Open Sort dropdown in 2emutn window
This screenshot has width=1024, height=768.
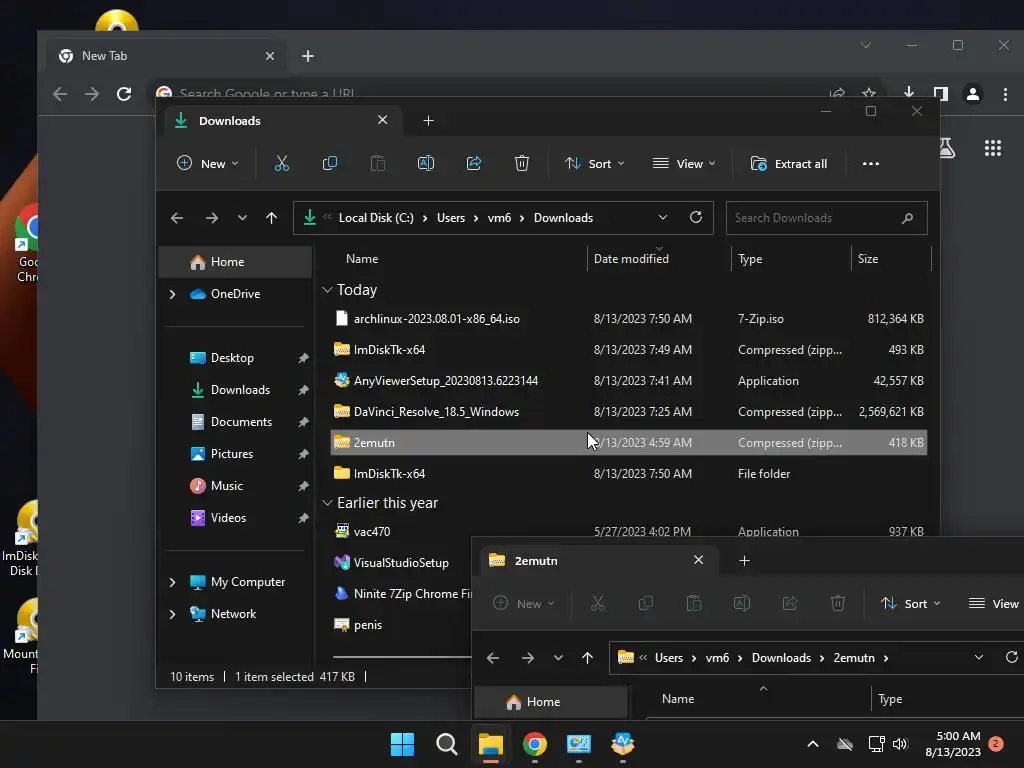point(910,603)
